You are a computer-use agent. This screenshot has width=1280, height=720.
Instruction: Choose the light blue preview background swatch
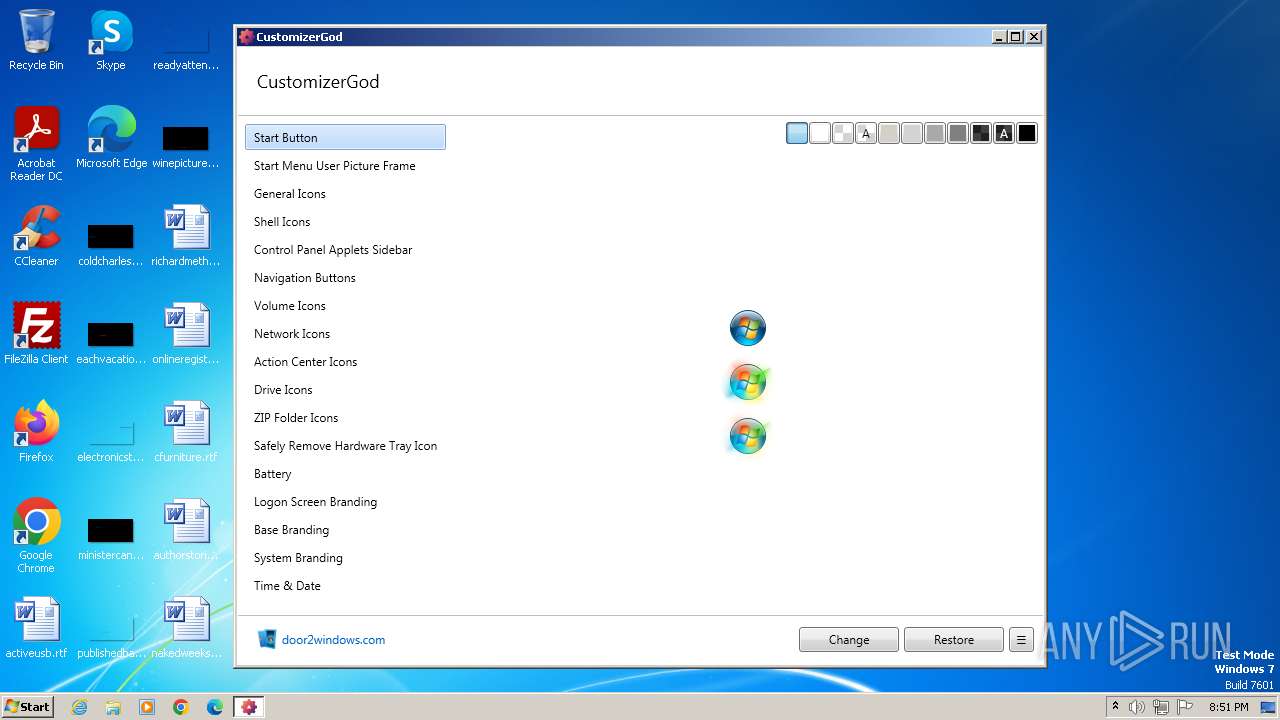click(797, 133)
